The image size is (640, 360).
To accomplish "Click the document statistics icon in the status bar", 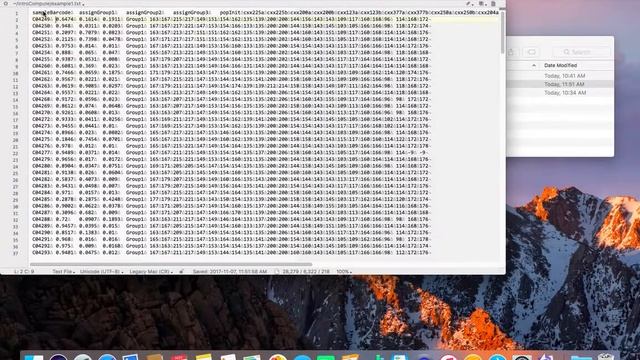I will 277,271.
